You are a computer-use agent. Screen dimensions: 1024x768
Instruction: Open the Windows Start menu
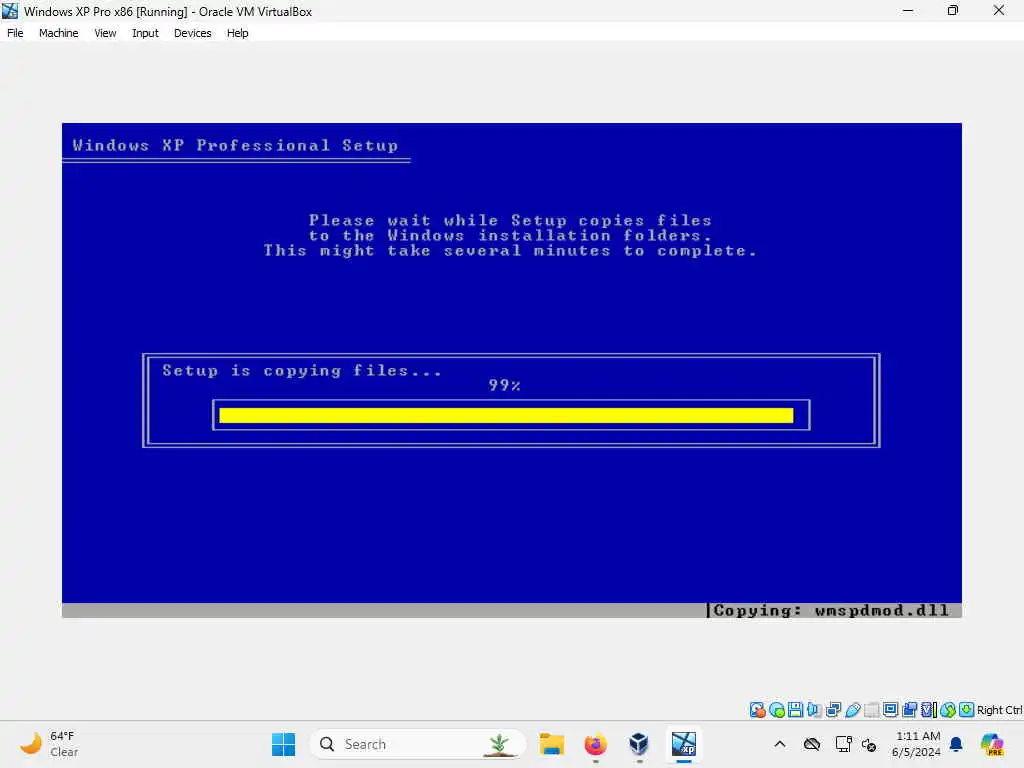click(x=283, y=744)
